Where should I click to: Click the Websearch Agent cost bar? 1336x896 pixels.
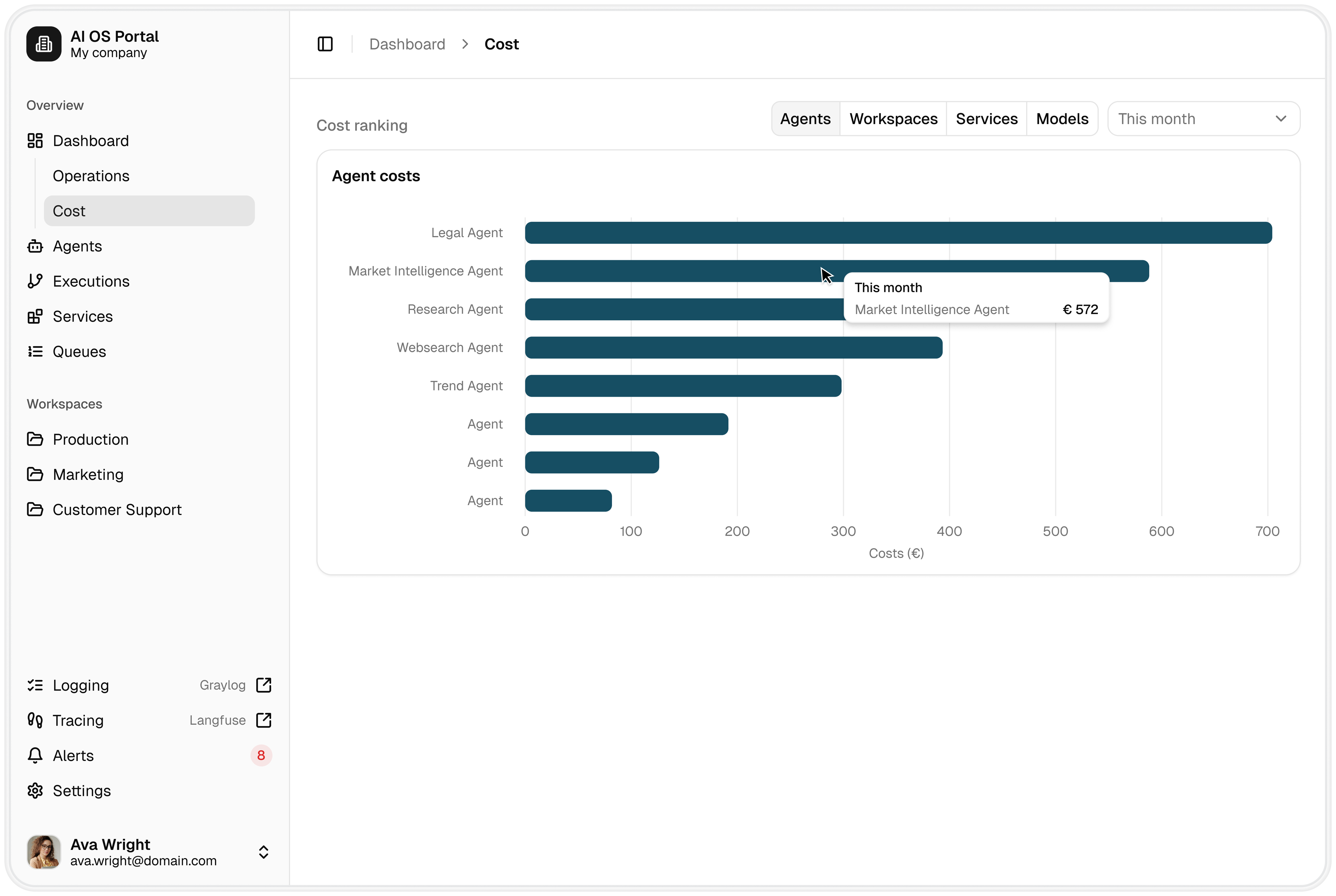pos(734,347)
